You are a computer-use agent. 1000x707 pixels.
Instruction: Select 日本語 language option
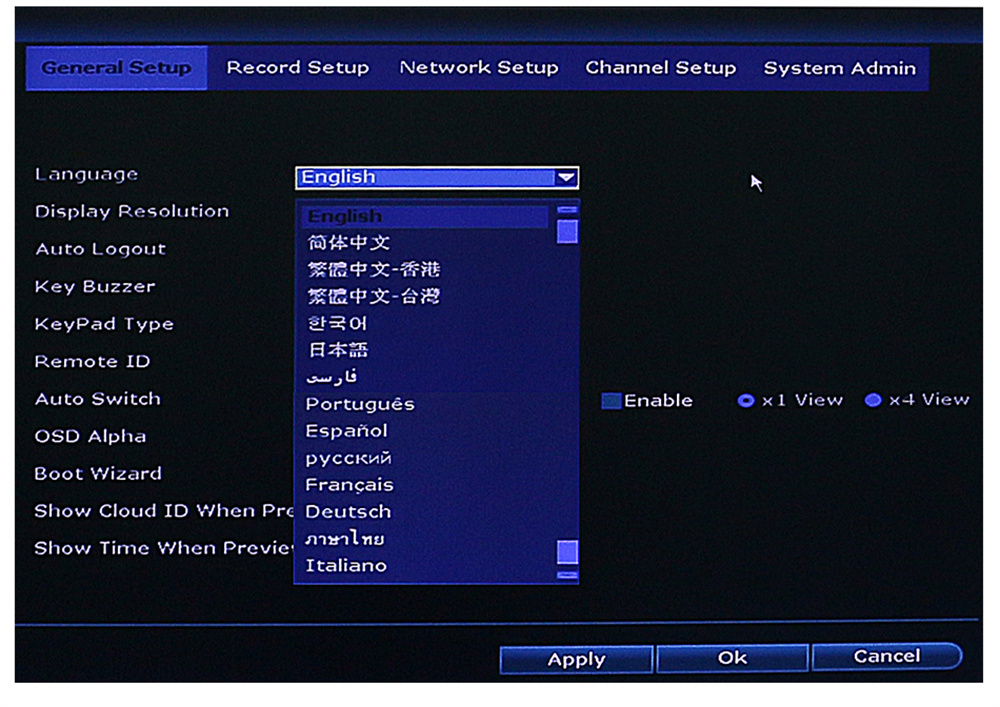point(337,350)
